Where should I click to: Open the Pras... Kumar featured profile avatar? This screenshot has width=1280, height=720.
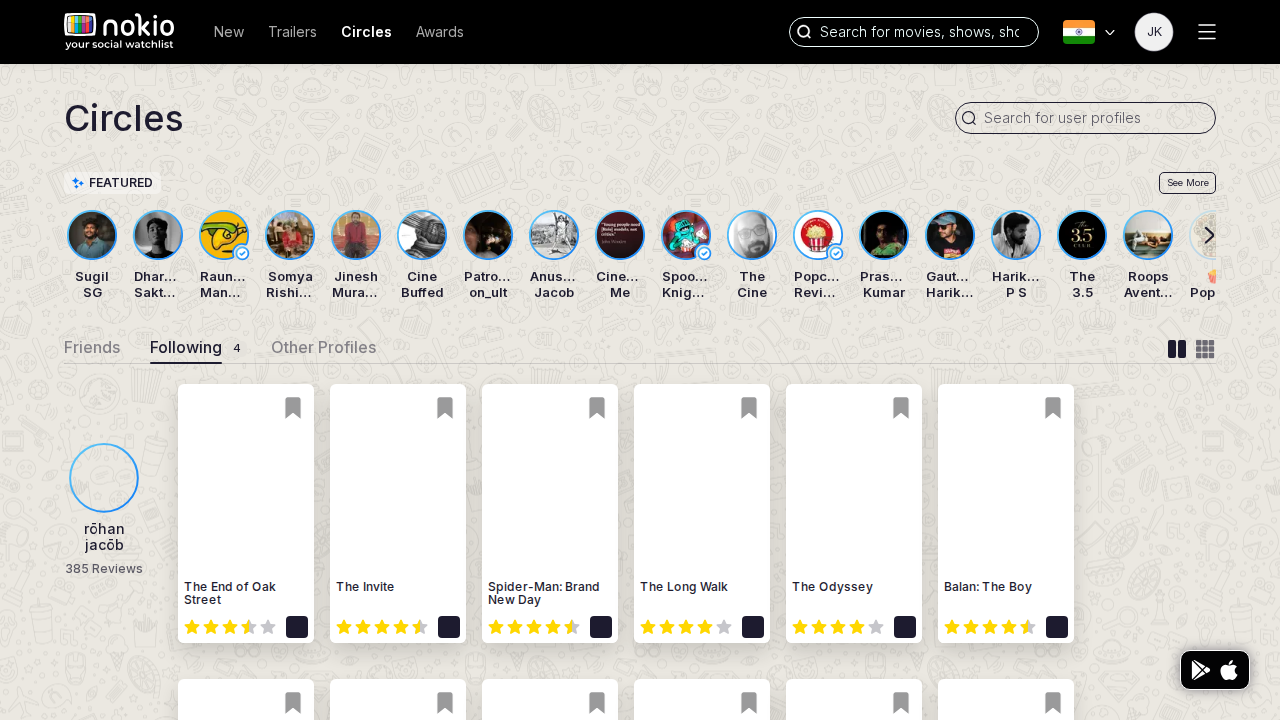(884, 235)
